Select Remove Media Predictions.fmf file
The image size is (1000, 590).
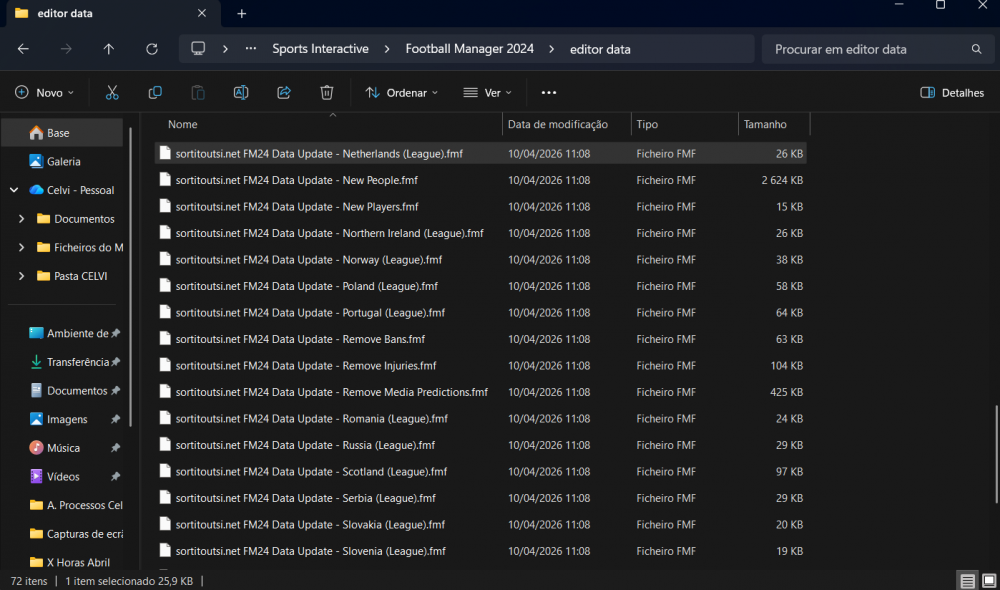click(481, 392)
